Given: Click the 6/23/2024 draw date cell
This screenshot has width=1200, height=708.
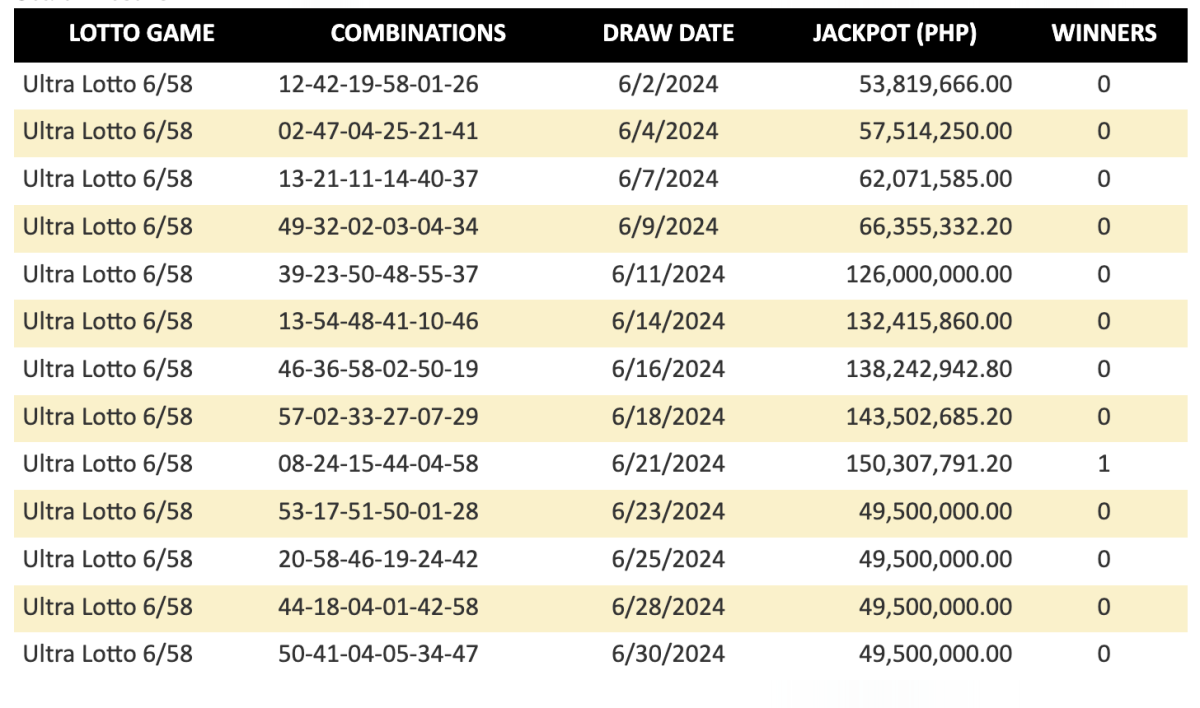Looking at the screenshot, I should (668, 512).
